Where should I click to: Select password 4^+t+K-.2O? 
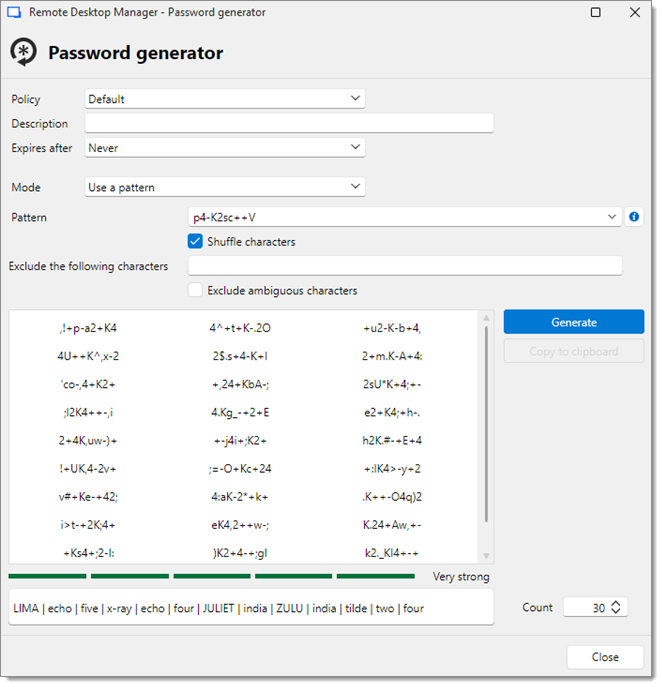click(x=241, y=329)
